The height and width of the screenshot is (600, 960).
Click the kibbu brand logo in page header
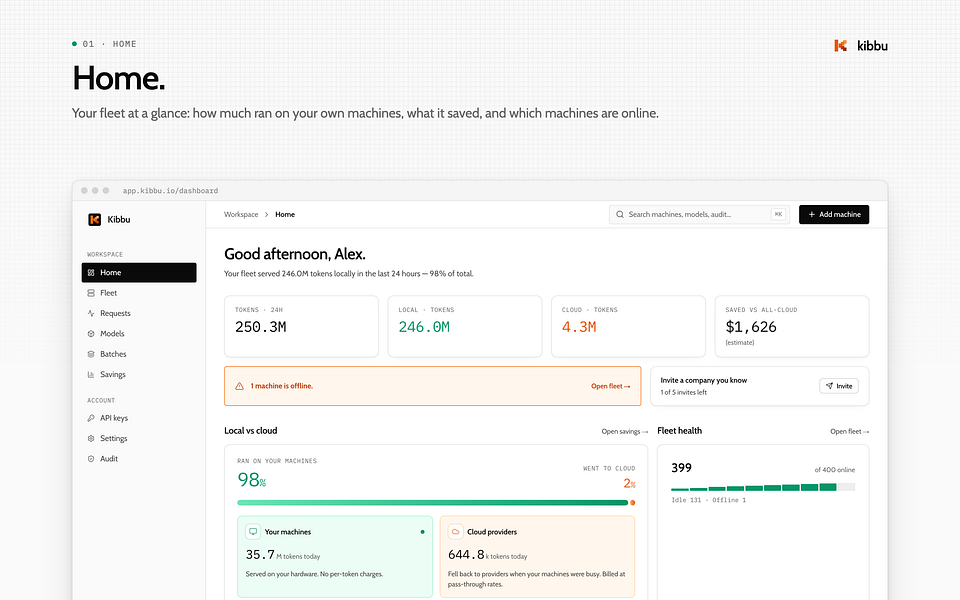point(861,46)
